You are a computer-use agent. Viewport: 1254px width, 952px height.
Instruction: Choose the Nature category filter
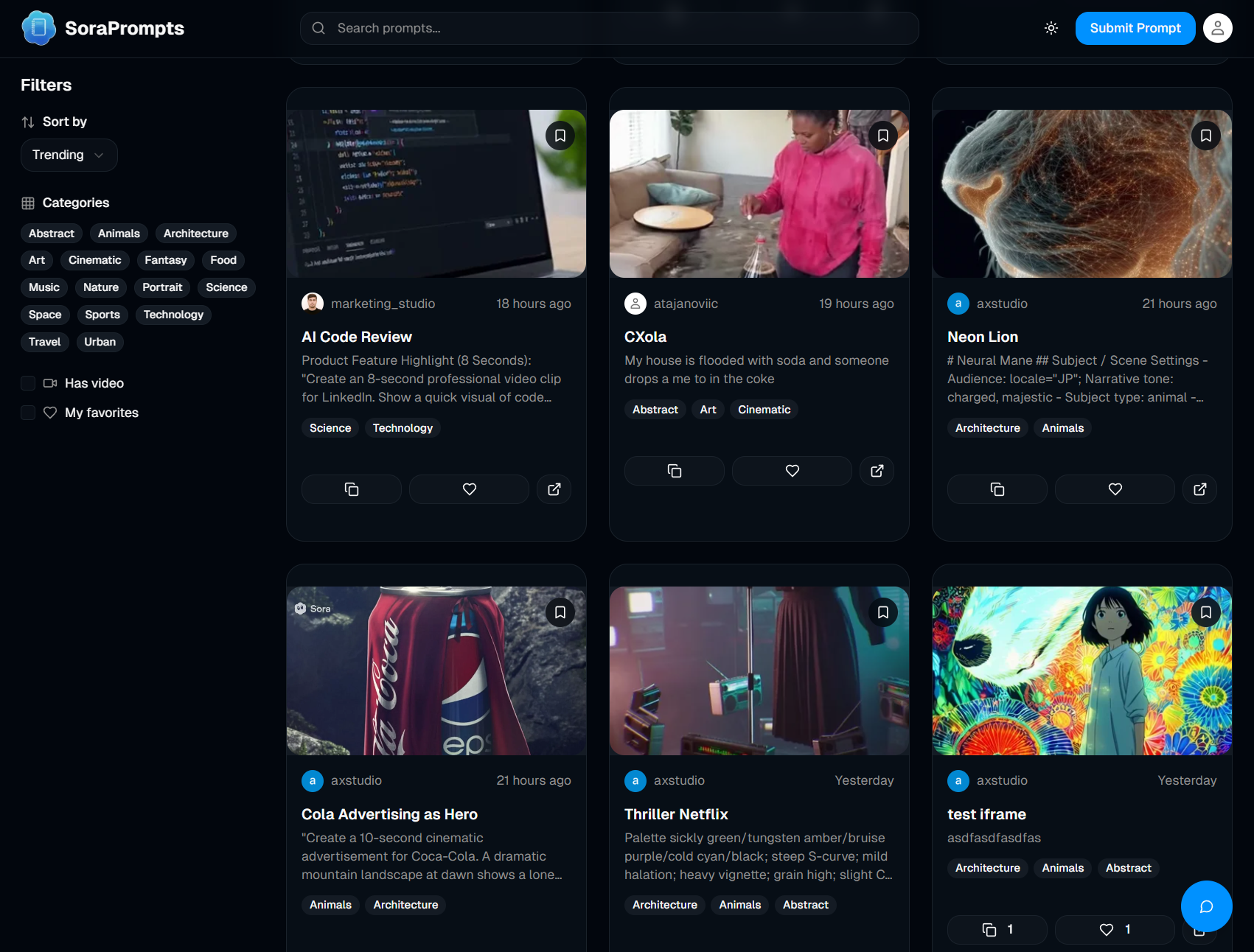pos(101,287)
